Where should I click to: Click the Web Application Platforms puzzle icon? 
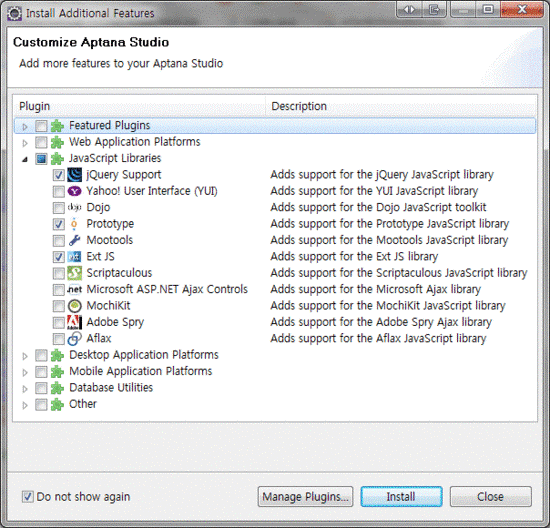point(57,142)
